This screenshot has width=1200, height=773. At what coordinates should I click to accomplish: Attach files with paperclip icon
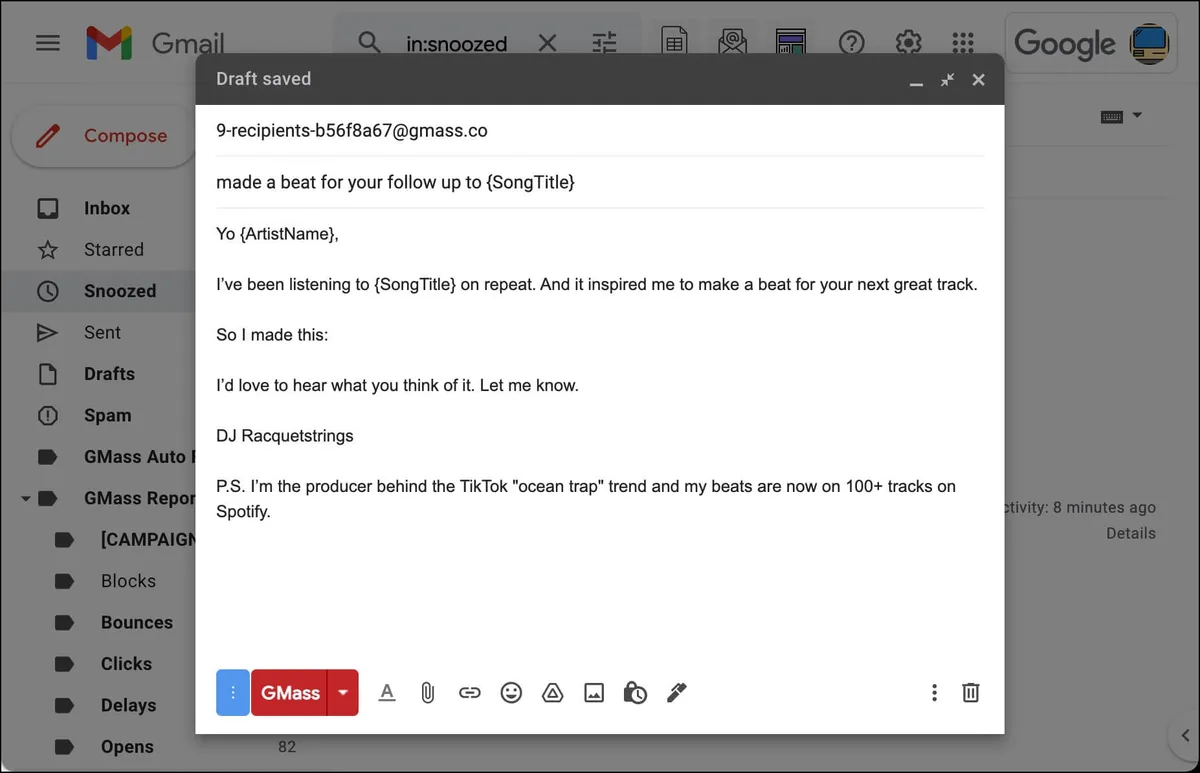click(x=428, y=692)
